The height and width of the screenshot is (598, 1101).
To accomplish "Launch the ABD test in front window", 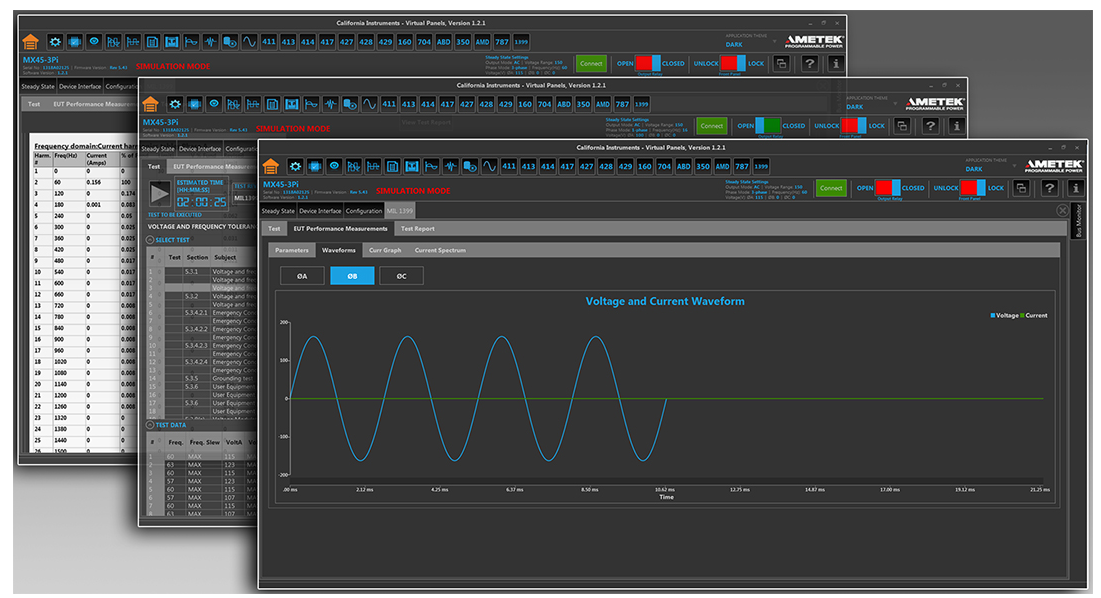I will (683, 166).
